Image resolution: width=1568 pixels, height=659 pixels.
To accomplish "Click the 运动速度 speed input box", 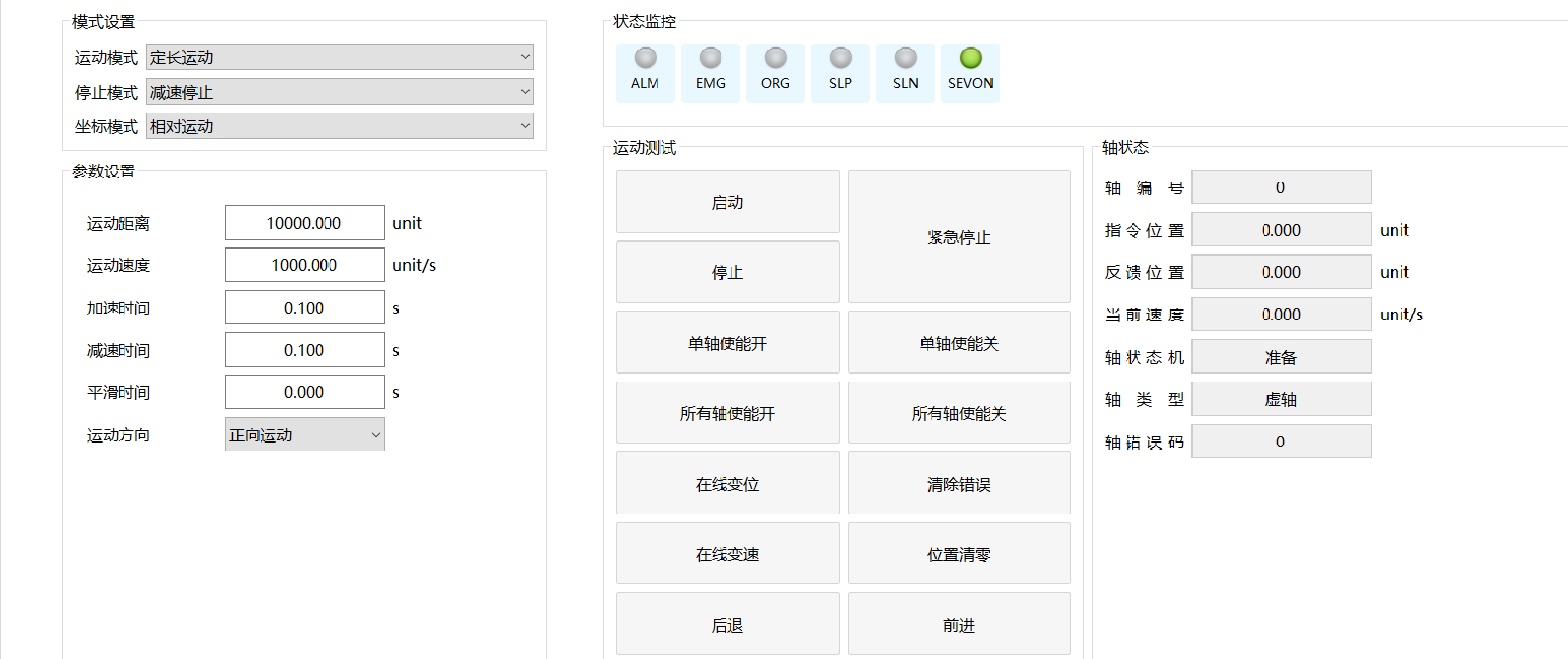I will (304, 265).
